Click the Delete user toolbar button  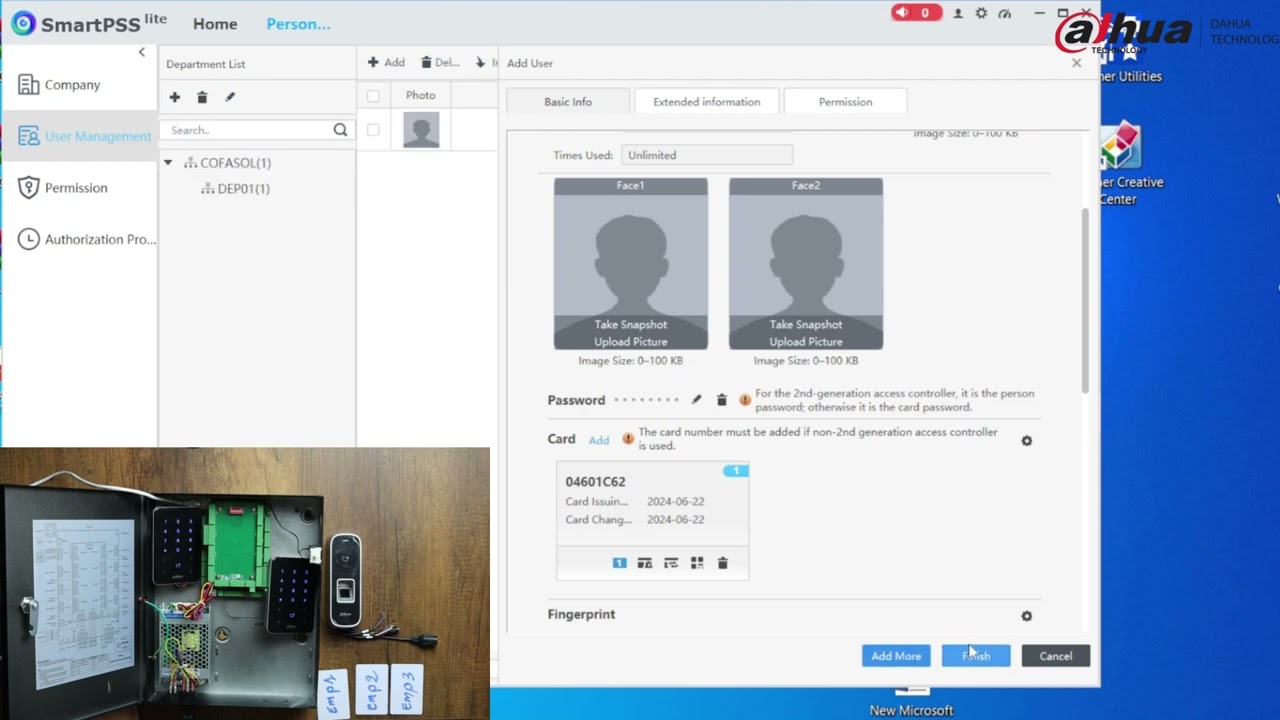440,62
